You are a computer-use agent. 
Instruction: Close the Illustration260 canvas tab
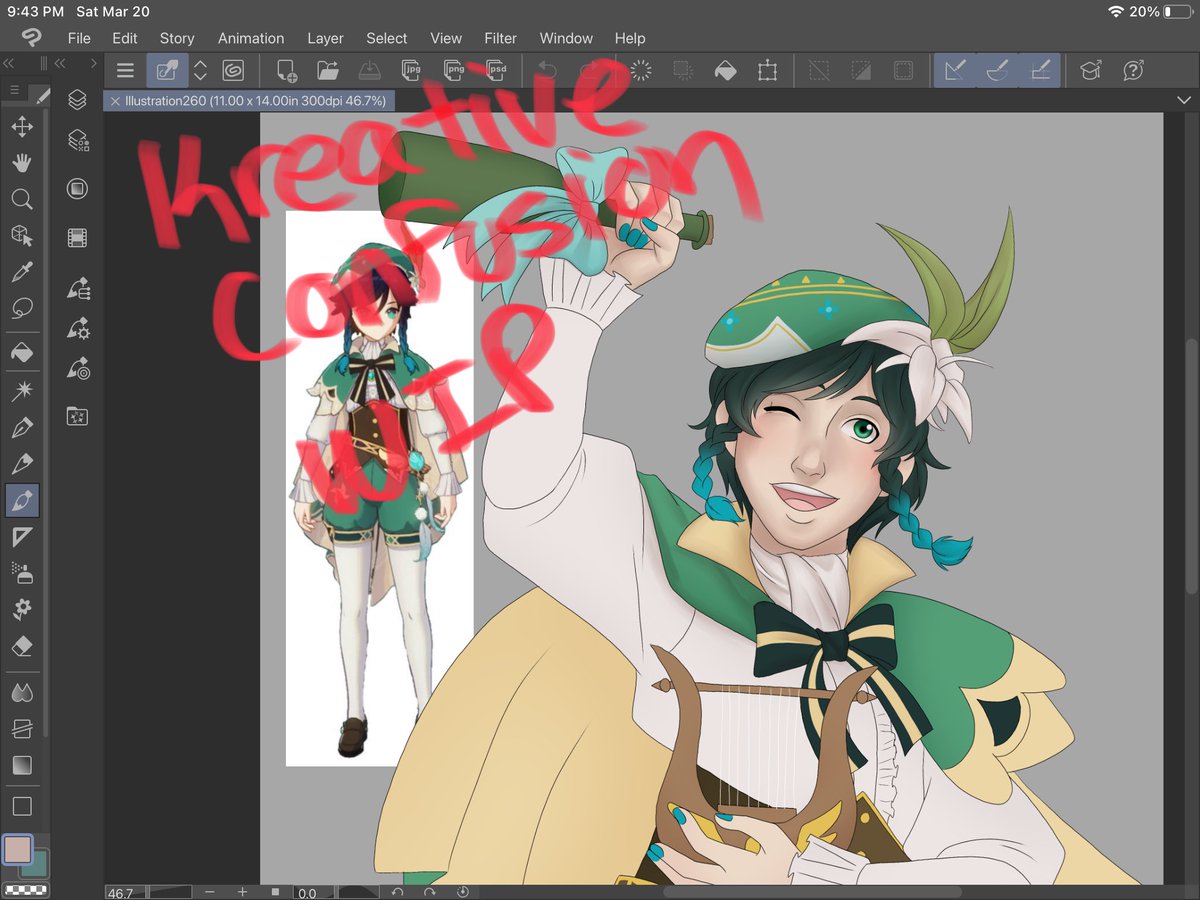pyautogui.click(x=115, y=101)
